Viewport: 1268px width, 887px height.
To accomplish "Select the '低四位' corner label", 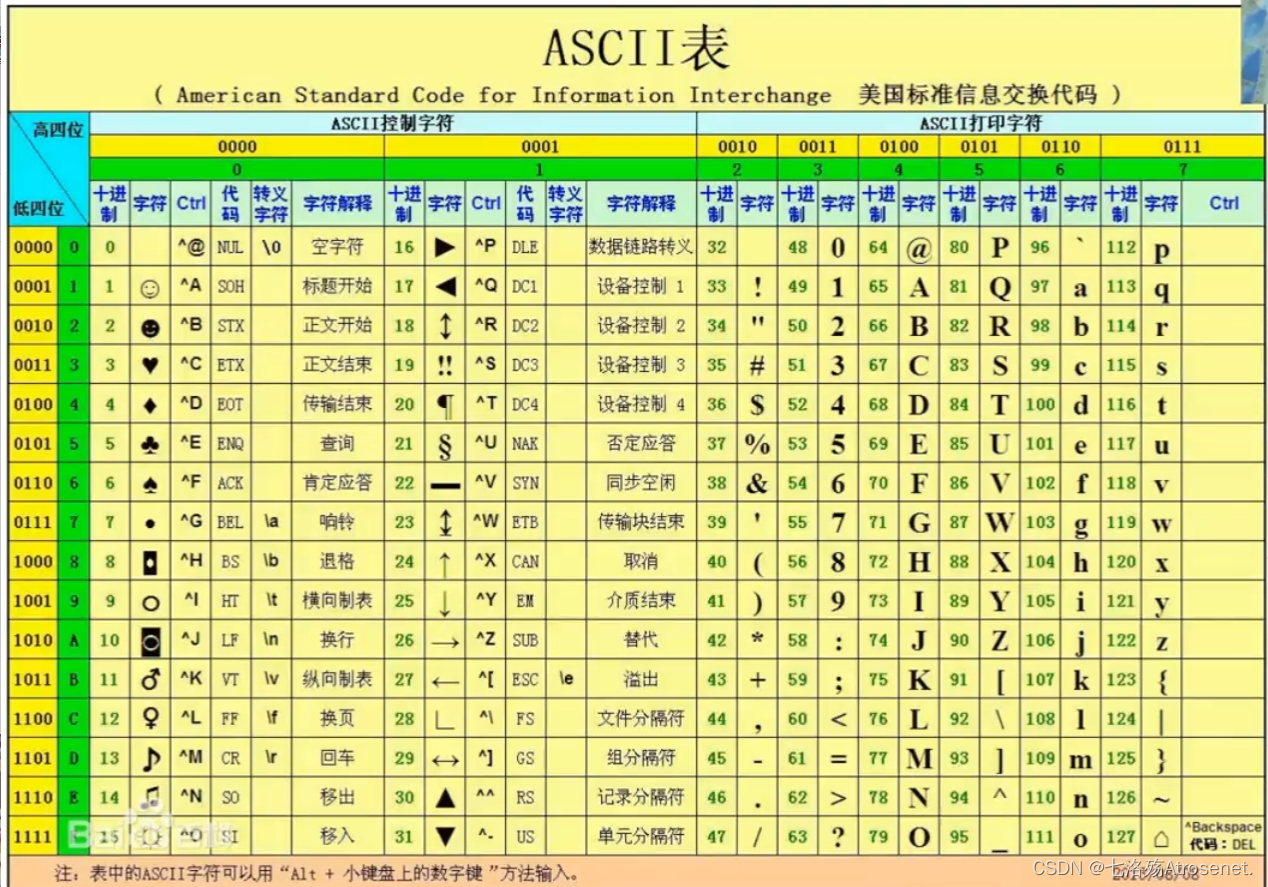I will click(x=37, y=209).
